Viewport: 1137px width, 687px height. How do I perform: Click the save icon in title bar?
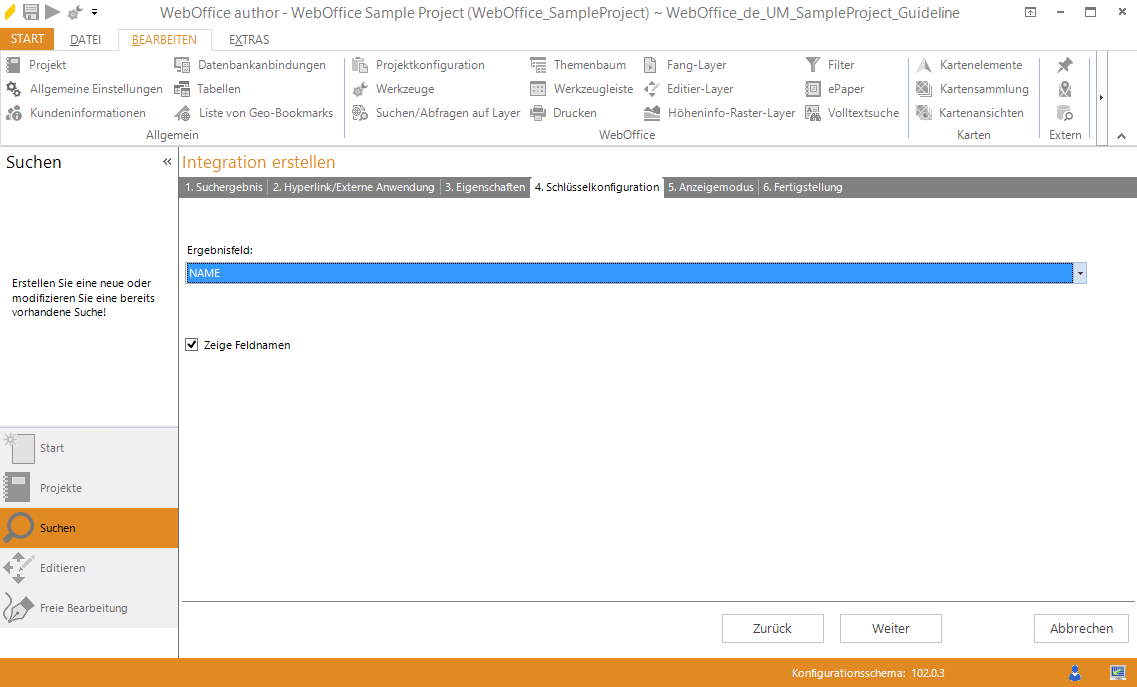[31, 12]
